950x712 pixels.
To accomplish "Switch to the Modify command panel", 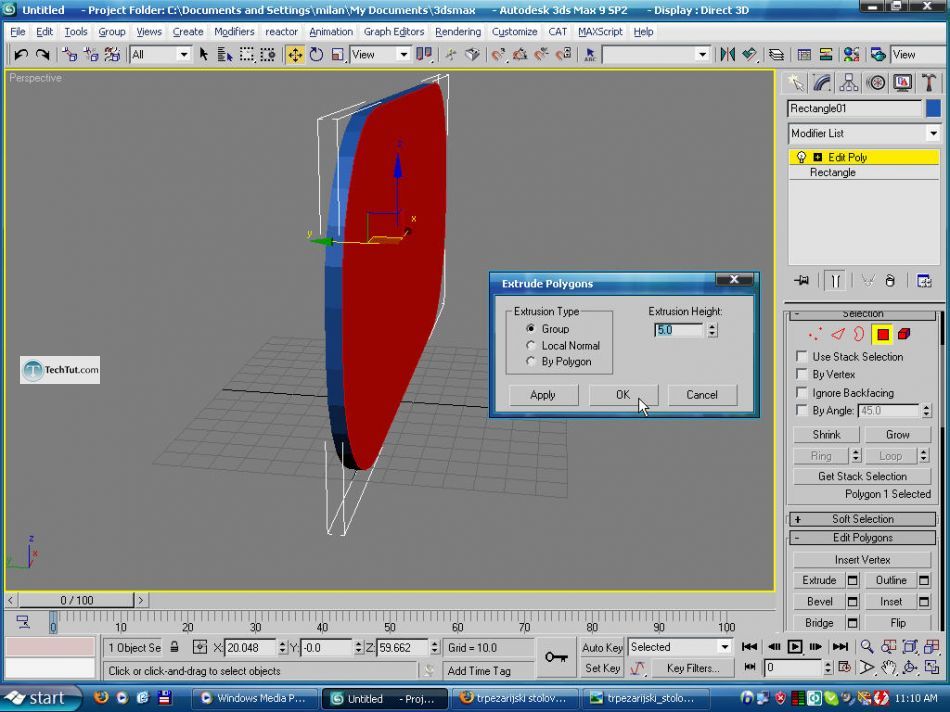I will coord(822,83).
